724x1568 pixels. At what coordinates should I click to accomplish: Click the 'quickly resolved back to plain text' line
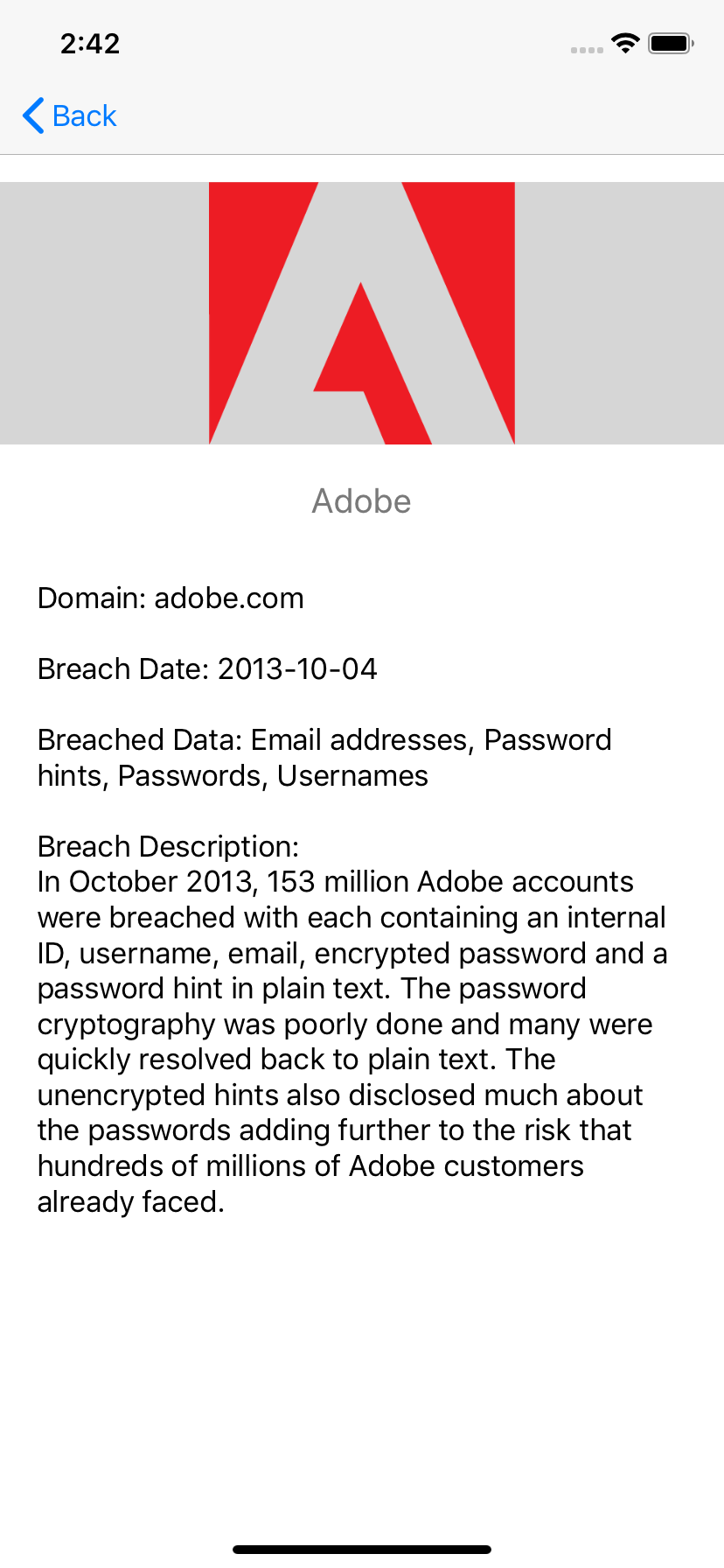(296, 1060)
